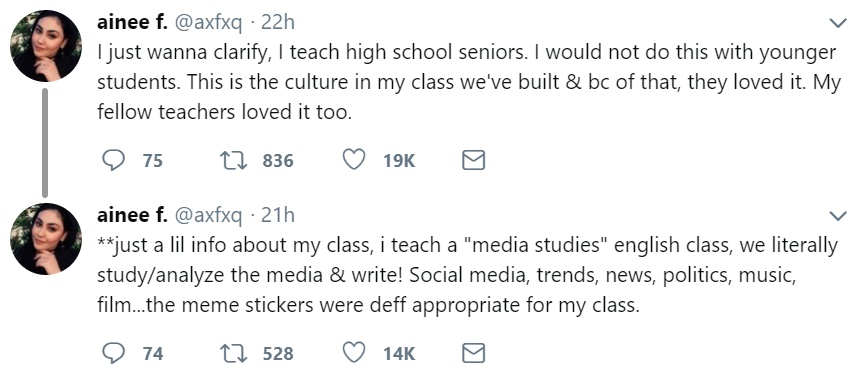Share the second tweet via the envelope icon

tap(473, 353)
